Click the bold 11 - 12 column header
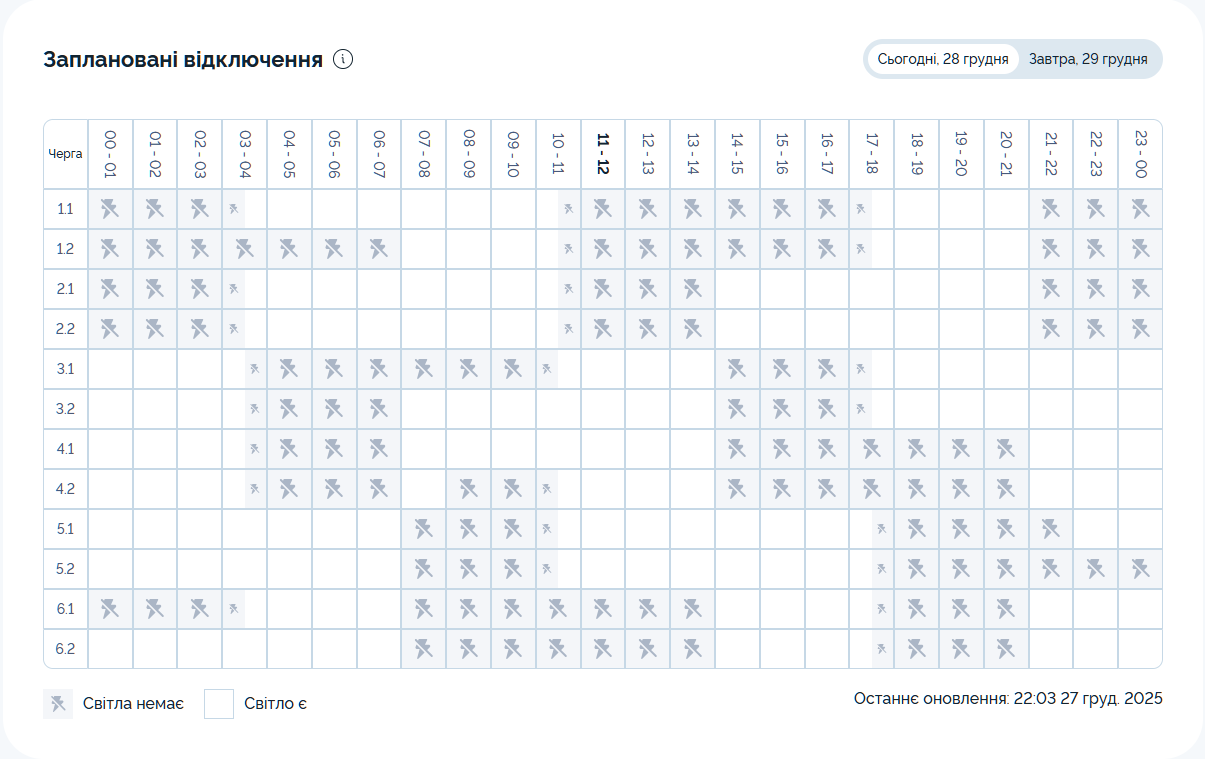The width and height of the screenshot is (1205, 759). tap(603, 154)
